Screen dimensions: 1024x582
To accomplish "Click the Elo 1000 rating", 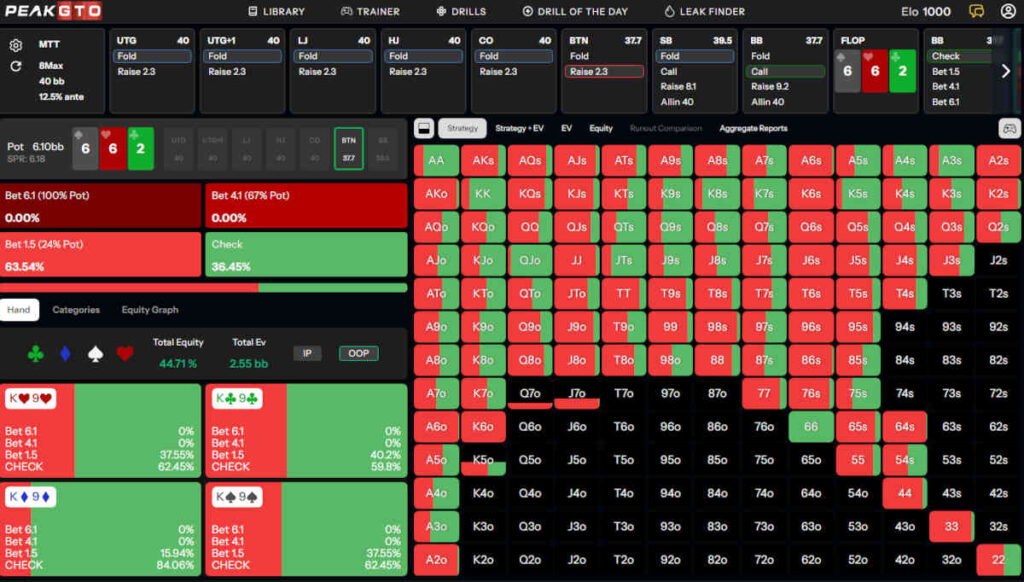I will pos(925,11).
